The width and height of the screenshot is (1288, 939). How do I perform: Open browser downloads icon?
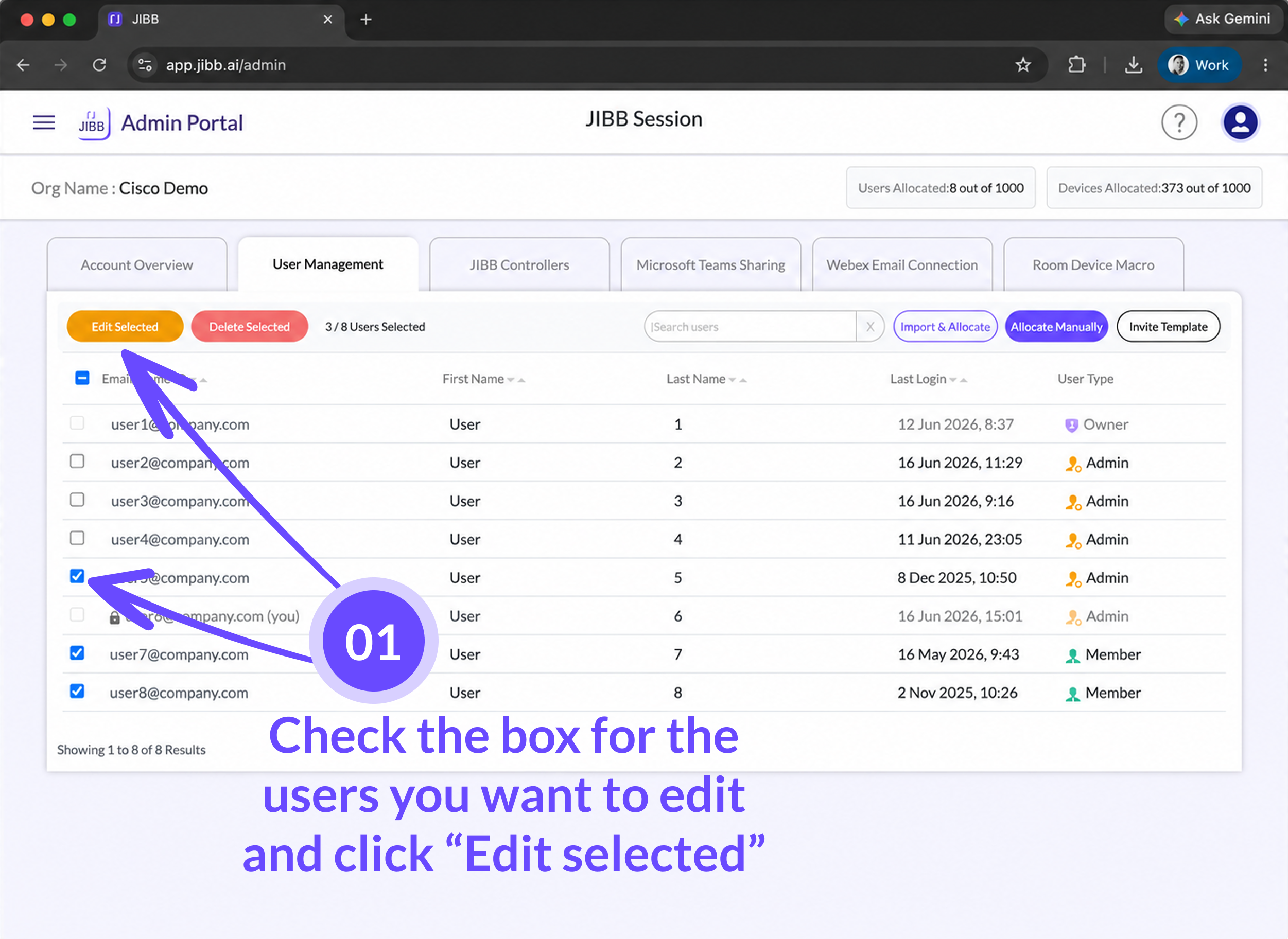[1134, 65]
